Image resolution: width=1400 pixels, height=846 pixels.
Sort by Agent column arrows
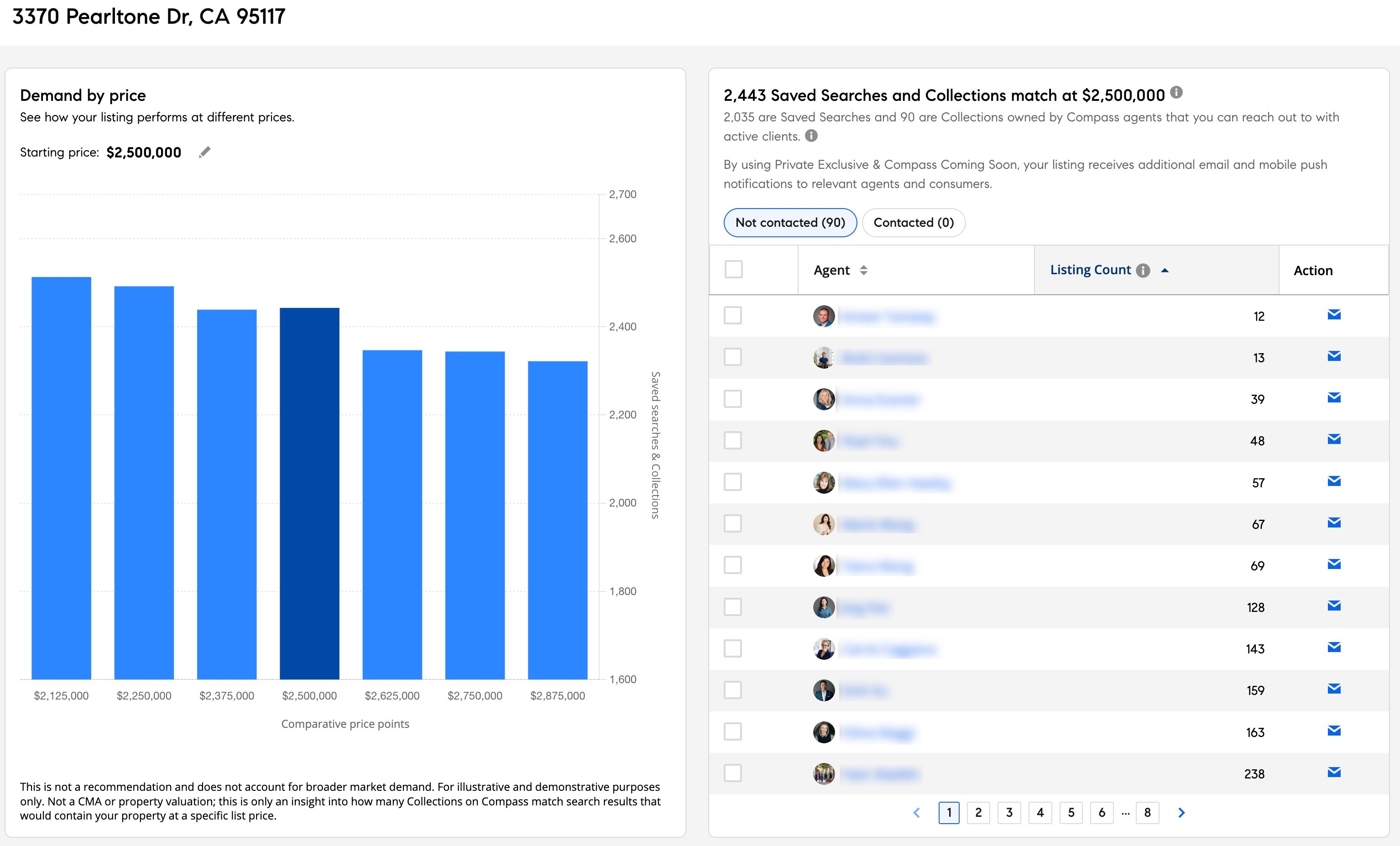click(863, 271)
